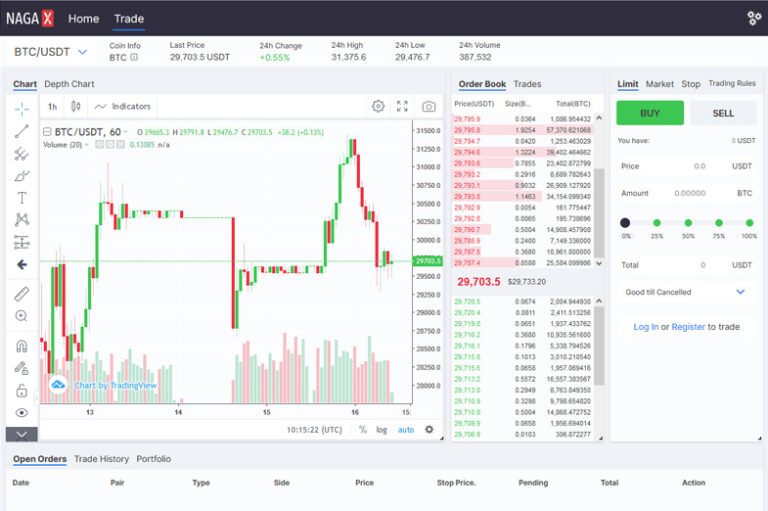768x511 pixels.
Task: Select the Limit order tab
Action: pyautogui.click(x=627, y=84)
